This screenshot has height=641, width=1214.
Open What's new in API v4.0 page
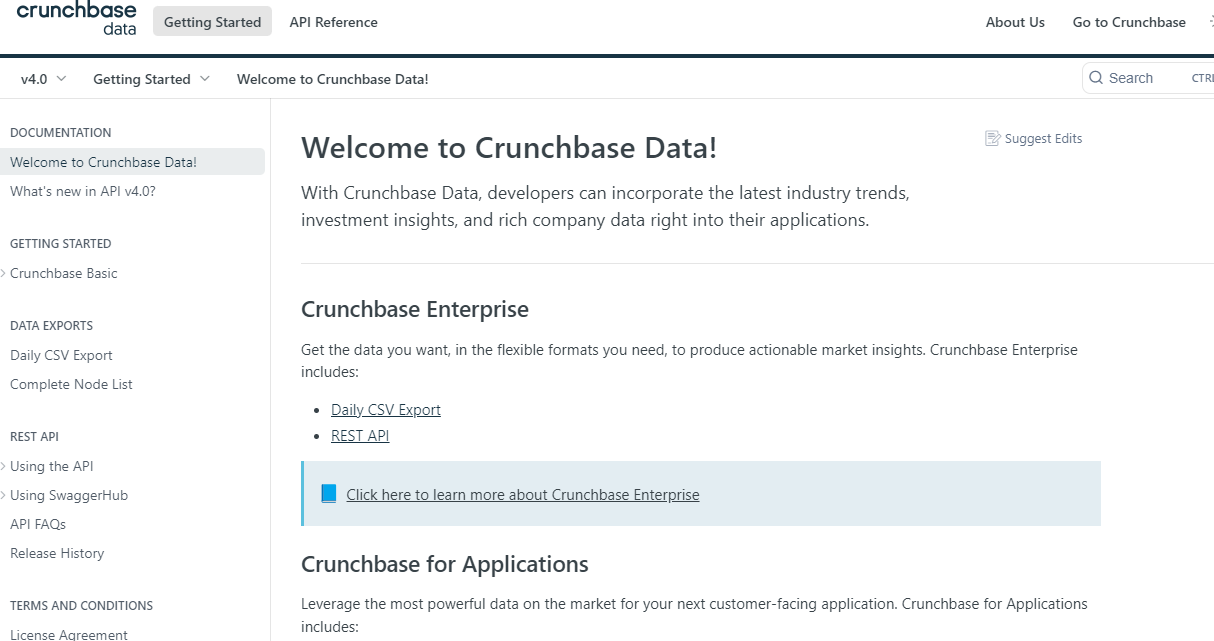pyautogui.click(x=83, y=191)
